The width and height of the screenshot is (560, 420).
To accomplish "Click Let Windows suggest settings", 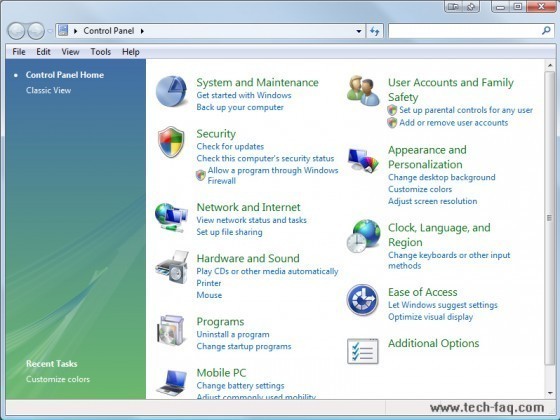I will coord(443,305).
